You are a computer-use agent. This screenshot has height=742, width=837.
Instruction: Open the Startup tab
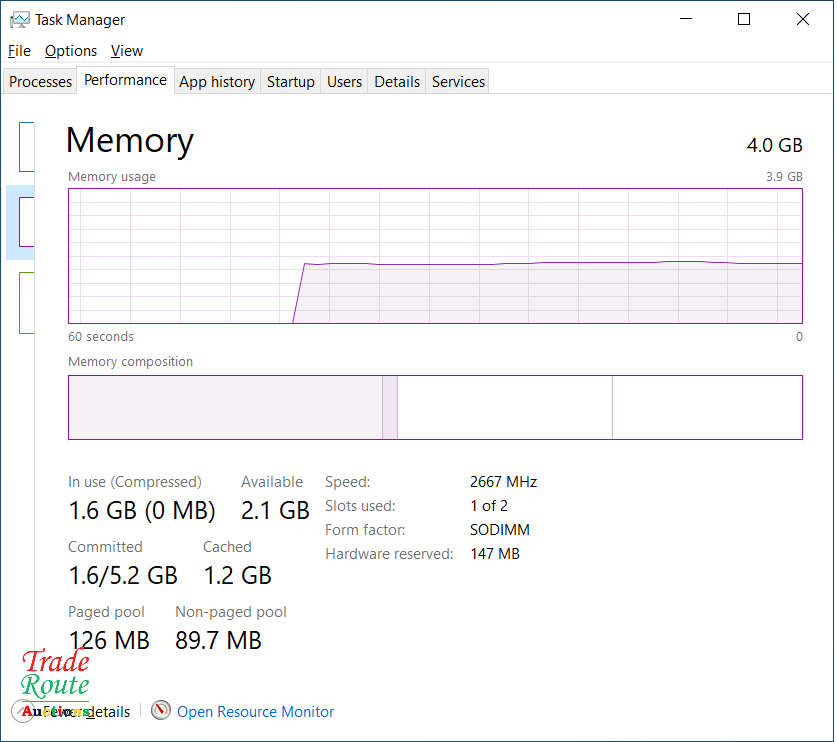point(291,82)
